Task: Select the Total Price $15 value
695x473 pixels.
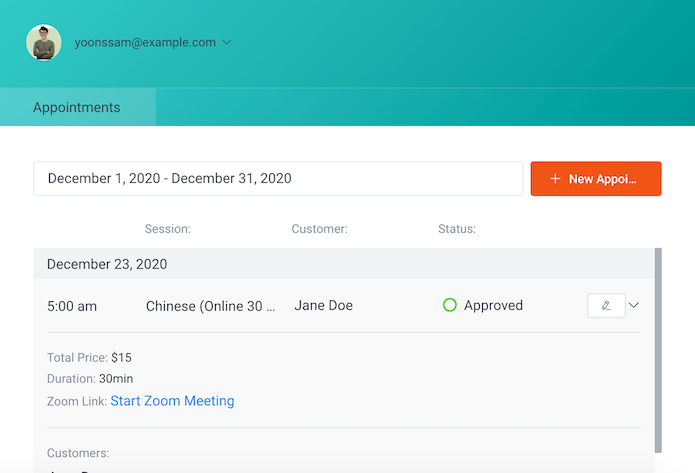Action: coord(121,358)
